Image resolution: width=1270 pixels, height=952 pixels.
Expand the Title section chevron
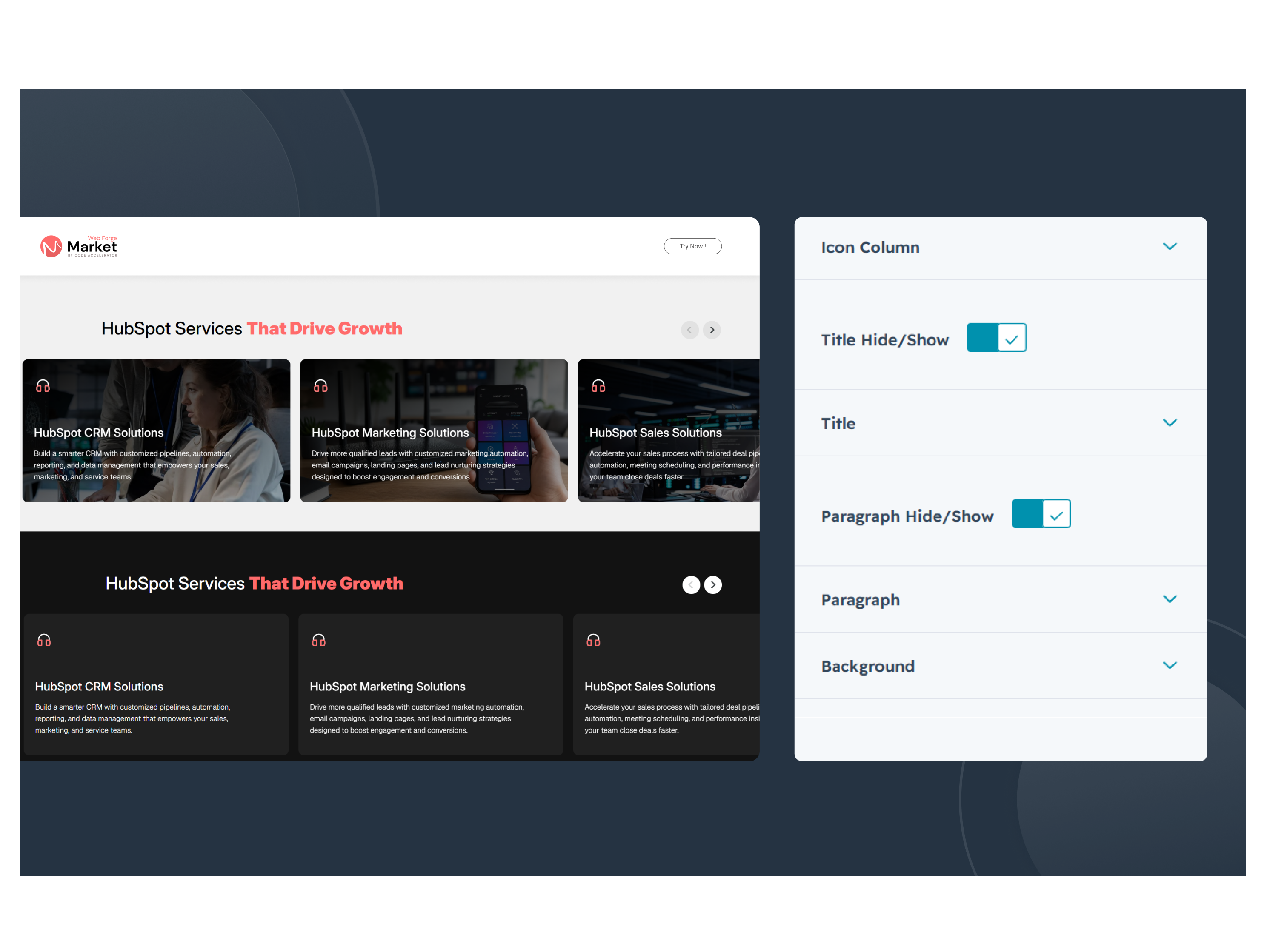(1170, 423)
